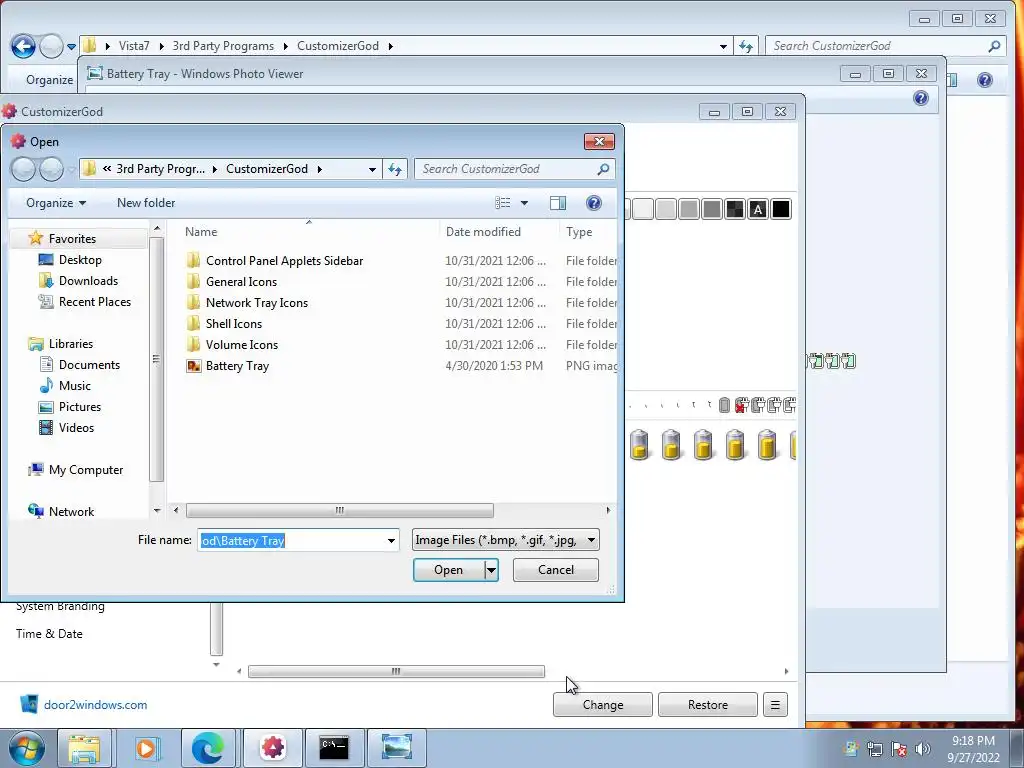The width and height of the screenshot is (1024, 768).
Task: Close the Open dialog
Action: coord(599,142)
